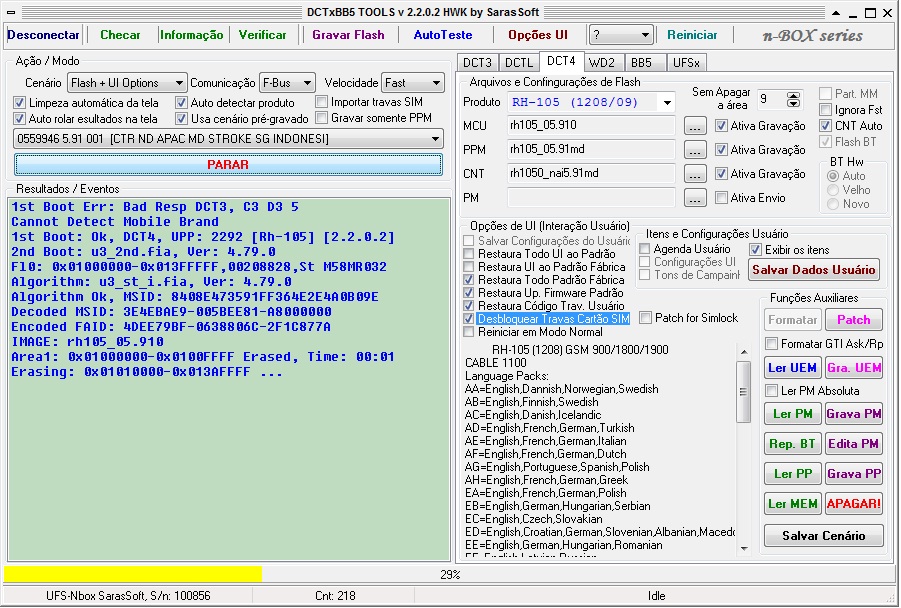Click the red APAGAR! button
The image size is (901, 608).
[853, 503]
